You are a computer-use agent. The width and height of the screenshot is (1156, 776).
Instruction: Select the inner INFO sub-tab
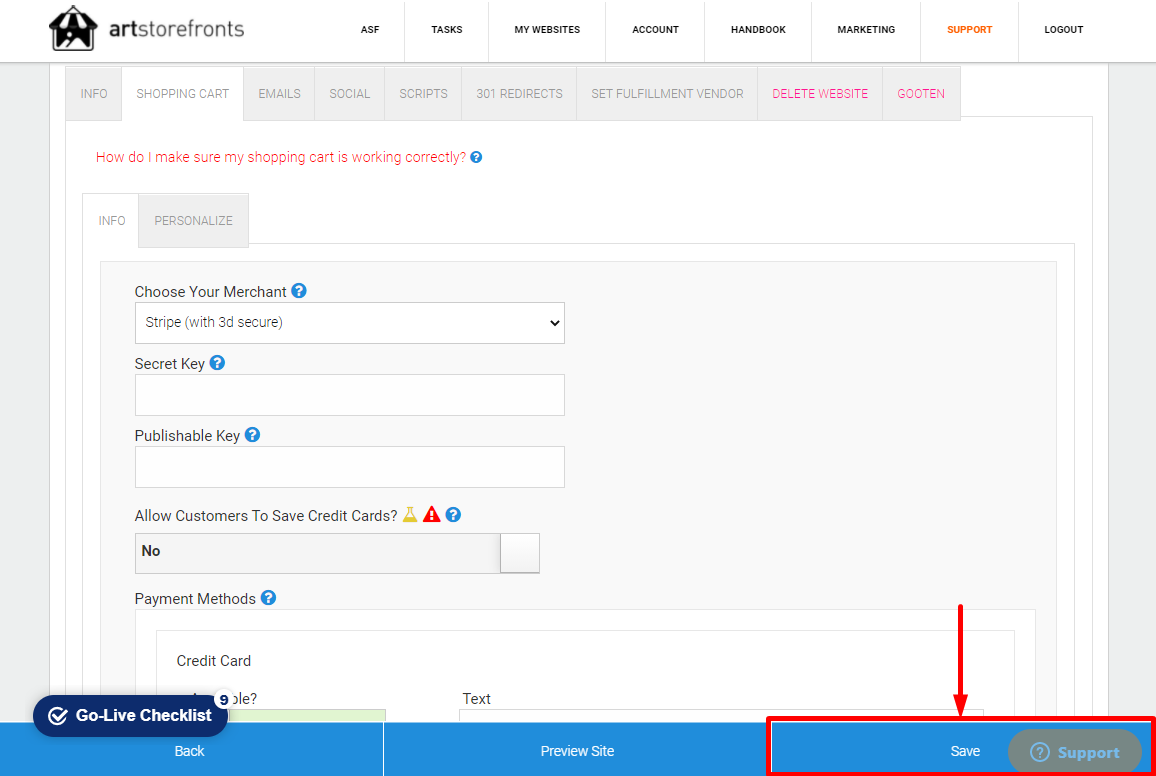111,220
